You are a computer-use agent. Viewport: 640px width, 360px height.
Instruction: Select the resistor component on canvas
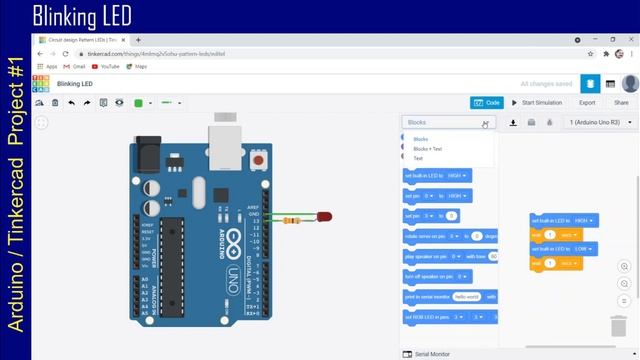[x=292, y=221]
